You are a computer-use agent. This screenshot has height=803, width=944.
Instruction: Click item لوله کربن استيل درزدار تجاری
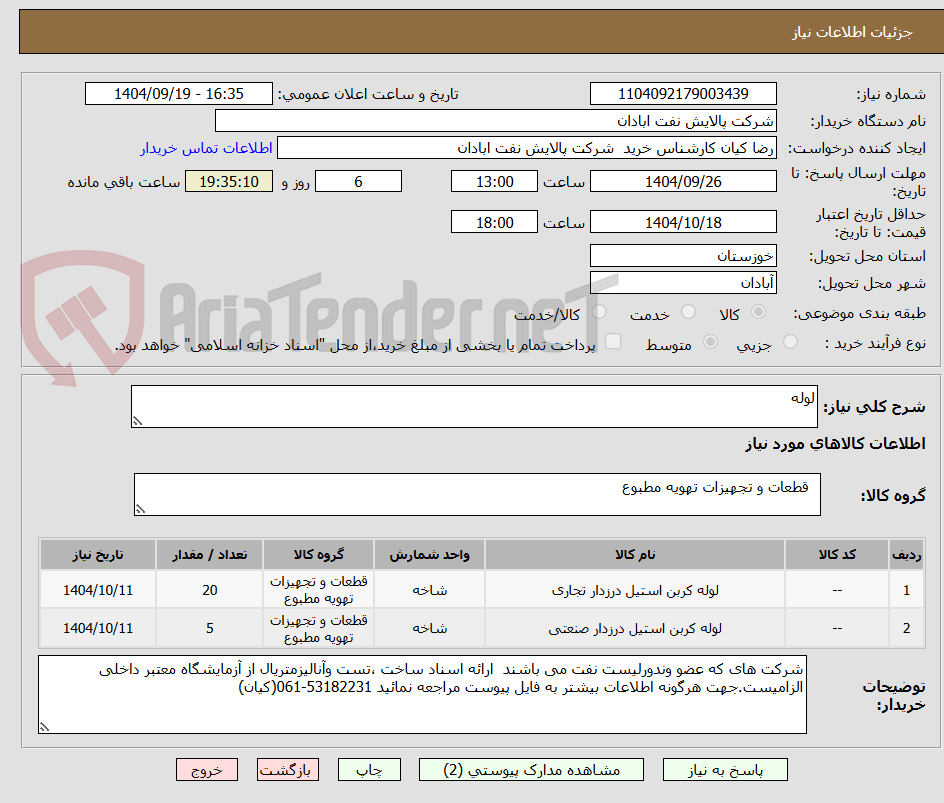[x=635, y=591]
